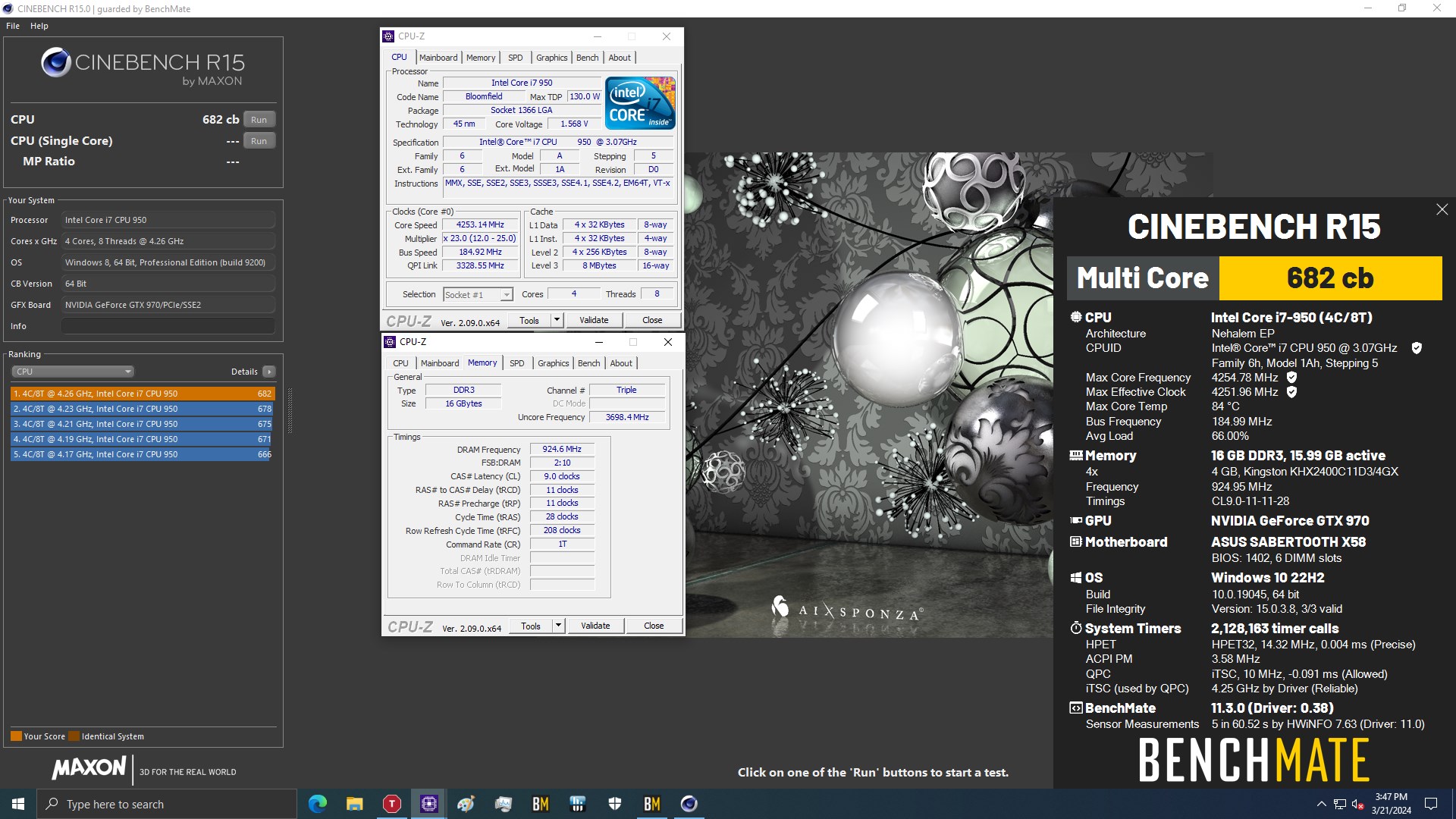Close the BenchMate result overlay panel
Image resolution: width=1456 pixels, height=819 pixels.
1442,209
